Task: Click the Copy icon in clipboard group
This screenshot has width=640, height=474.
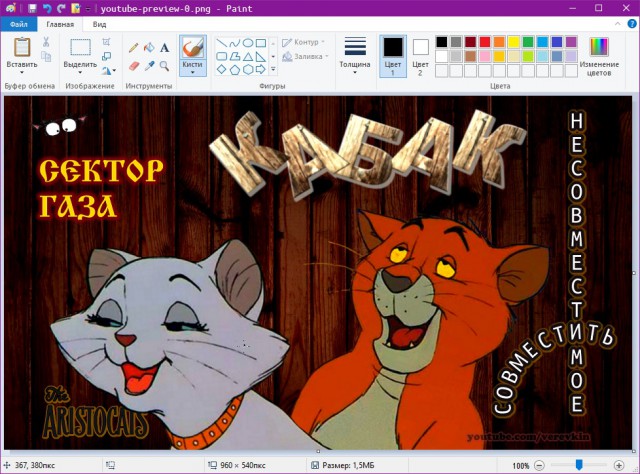Action: point(46,56)
